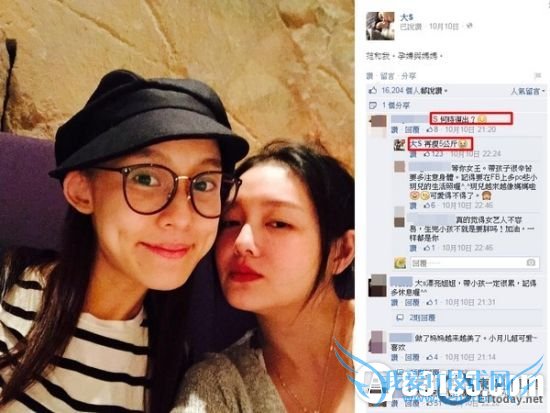Image resolution: width=550 pixels, height=413 pixels.
Task: Click the camera icon in reply box
Action: pyautogui.click(x=531, y=263)
